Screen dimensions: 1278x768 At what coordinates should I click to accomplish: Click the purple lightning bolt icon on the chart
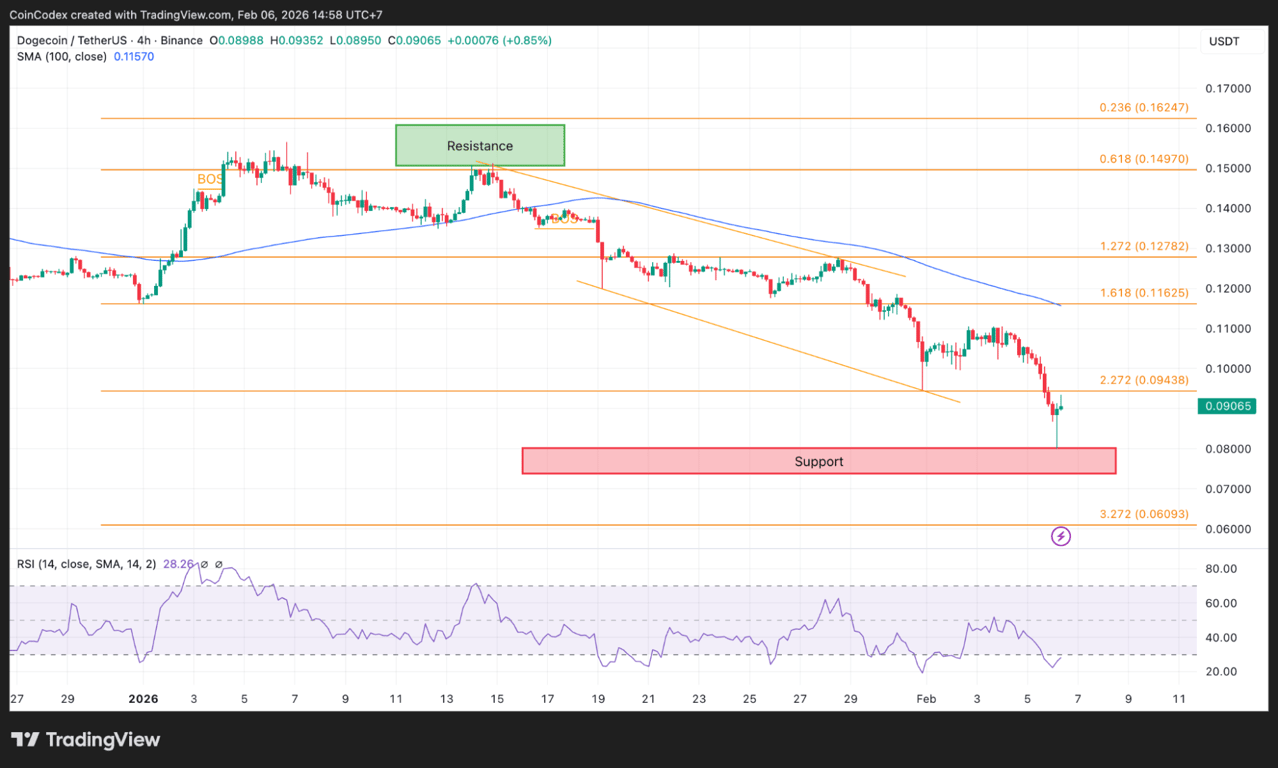coord(1061,536)
